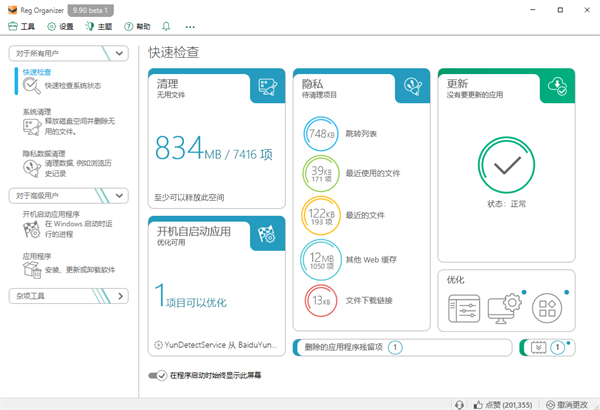Click the green update cloud icon
The height and width of the screenshot is (410, 600).
pyautogui.click(x=558, y=87)
